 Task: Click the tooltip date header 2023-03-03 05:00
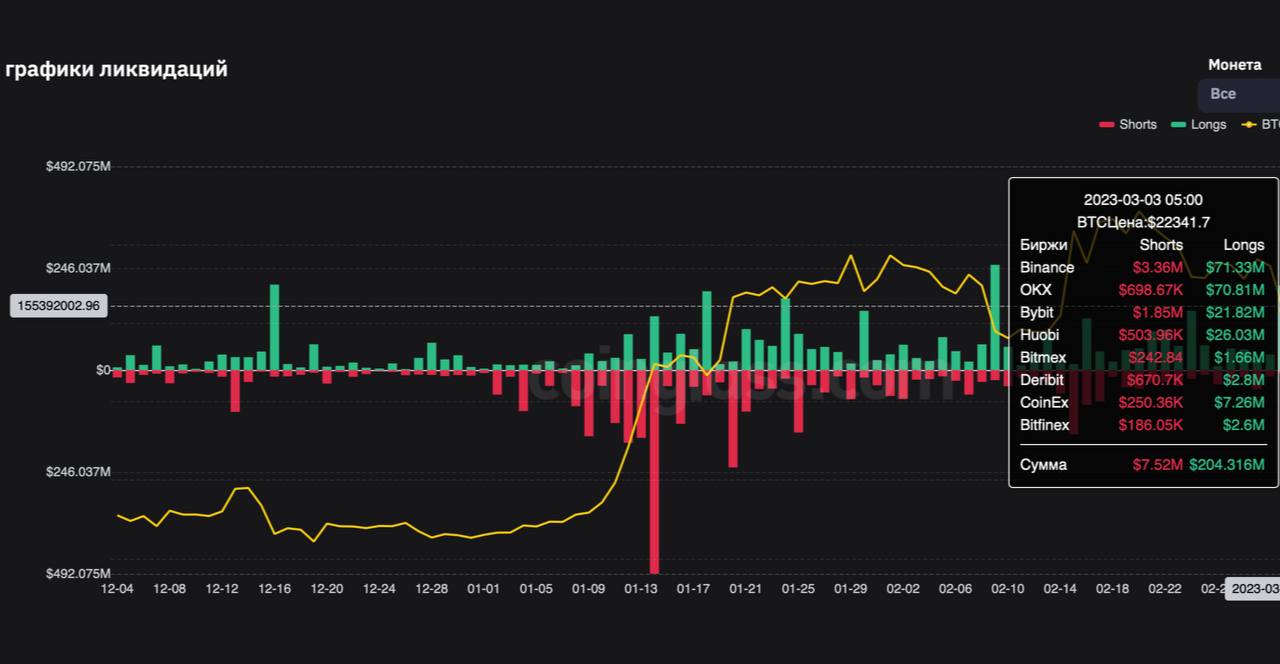tap(1143, 200)
